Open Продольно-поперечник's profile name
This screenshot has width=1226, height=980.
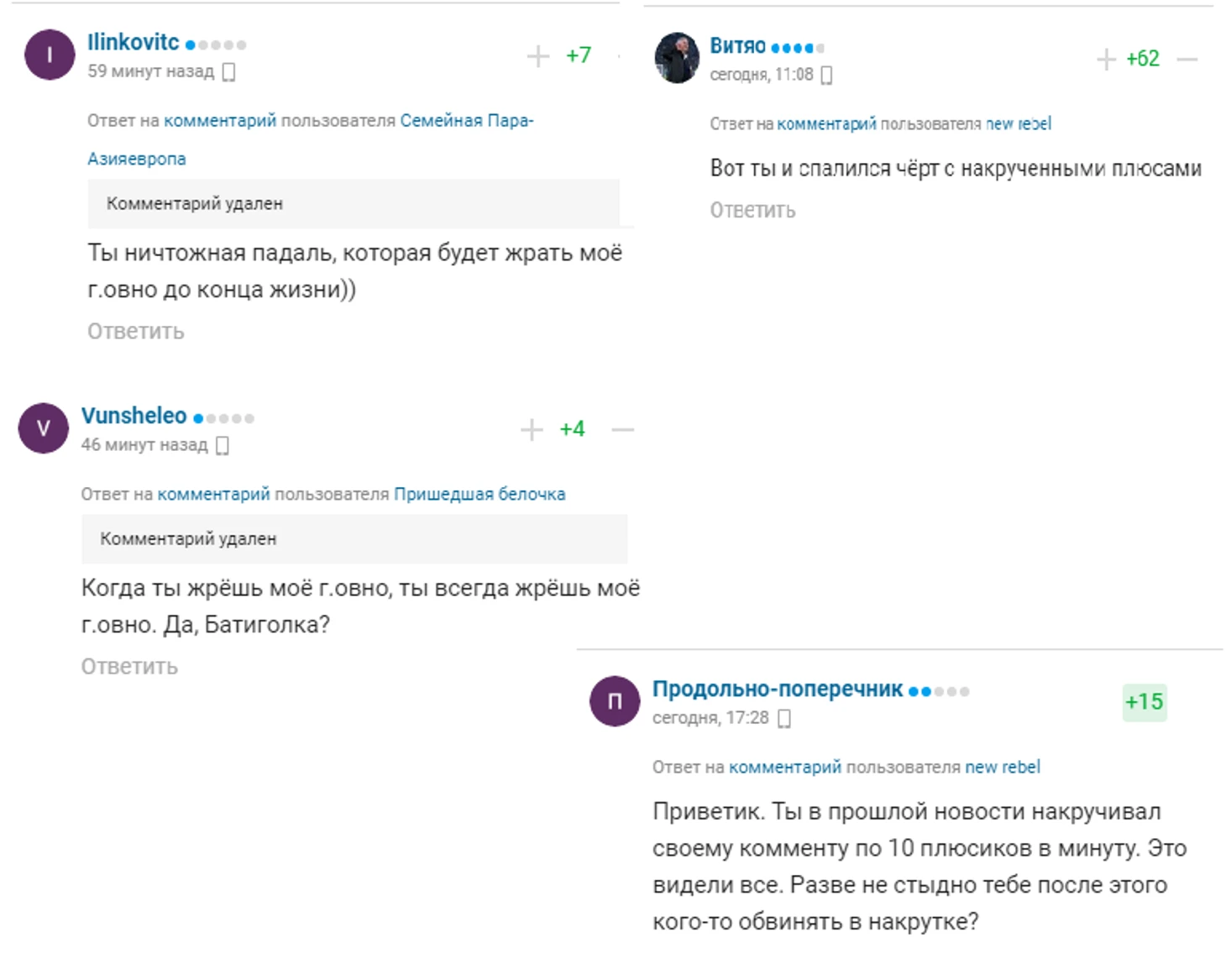[x=777, y=689]
